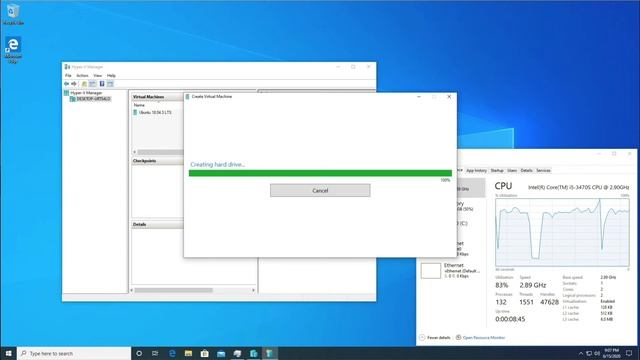The height and width of the screenshot is (360, 640).
Task: Cancel the hard drive creation
Action: [x=320, y=190]
